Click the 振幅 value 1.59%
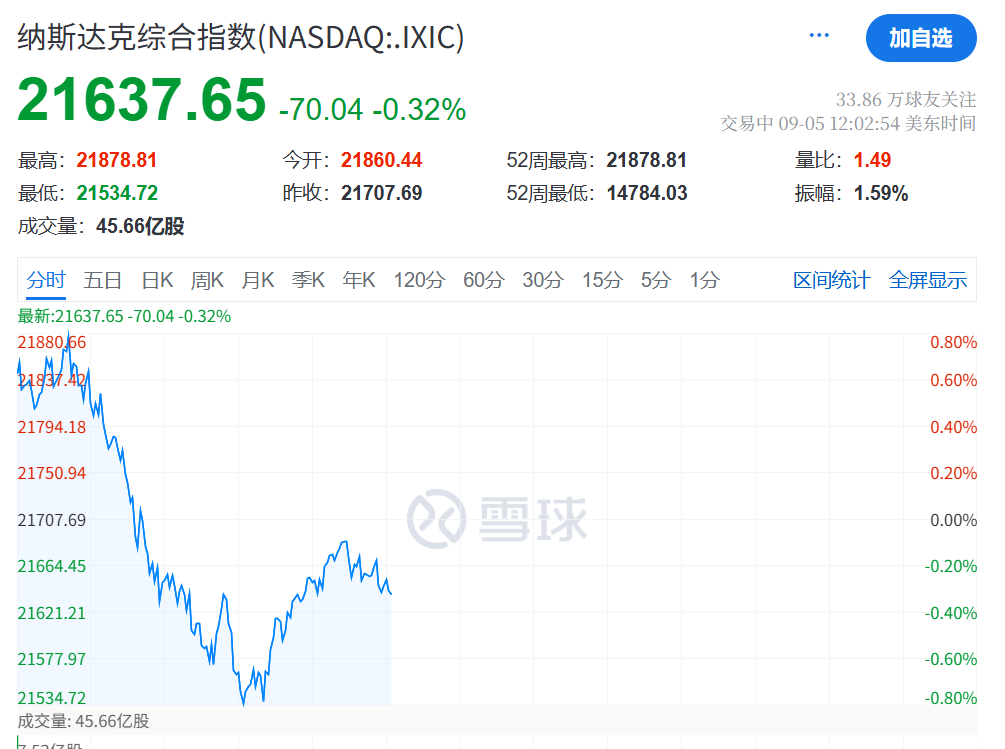The width and height of the screenshot is (1005, 749). click(881, 193)
